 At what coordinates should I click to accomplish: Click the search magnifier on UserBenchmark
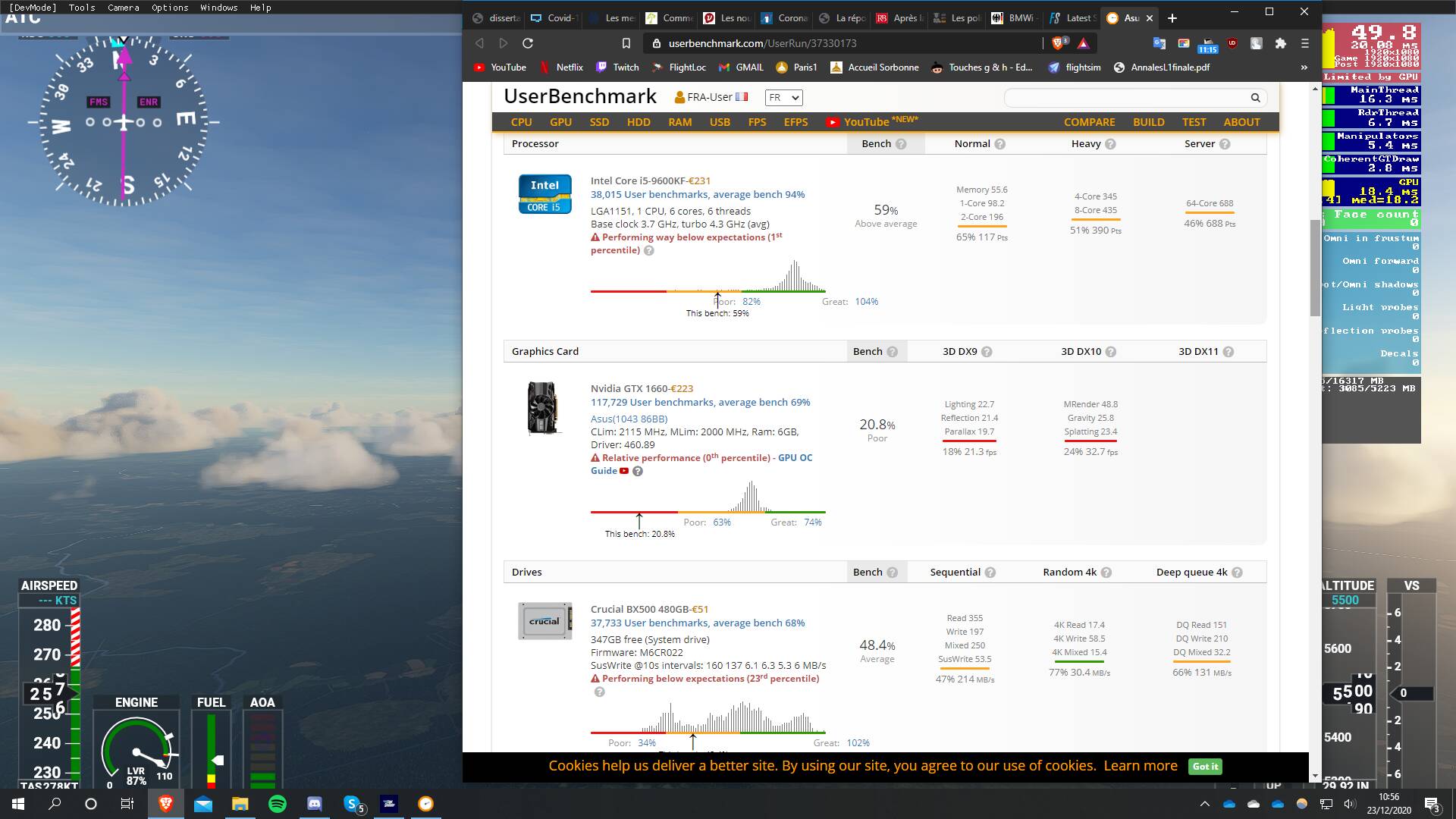pos(1255,98)
